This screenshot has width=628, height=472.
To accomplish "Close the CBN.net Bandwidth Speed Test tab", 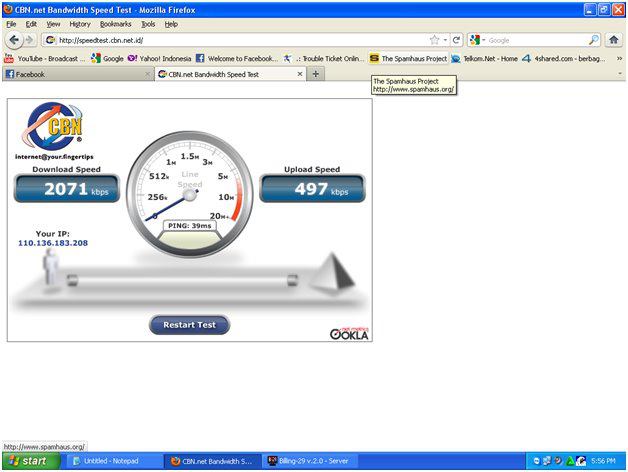I will (300, 74).
